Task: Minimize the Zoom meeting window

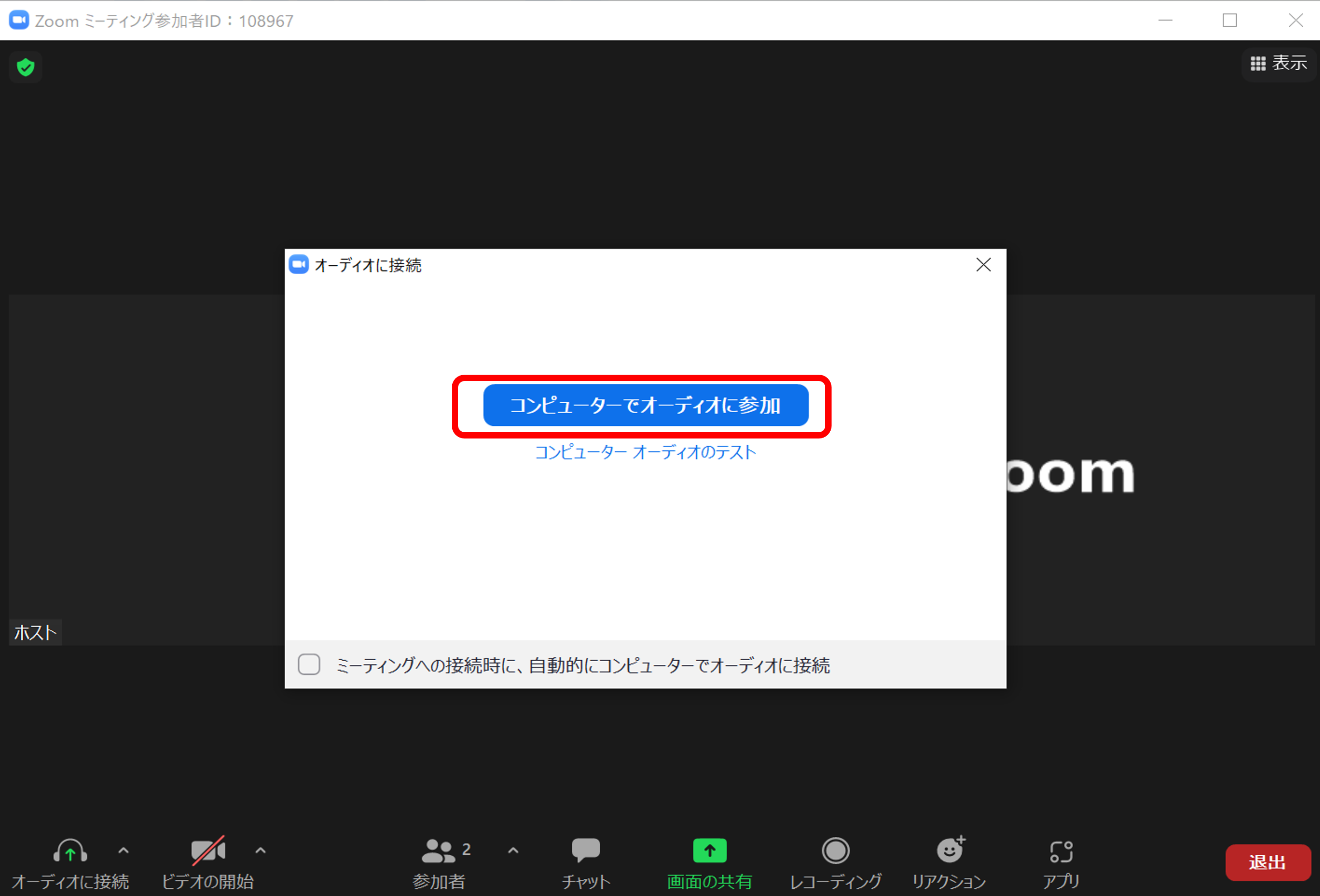Action: [x=1166, y=20]
